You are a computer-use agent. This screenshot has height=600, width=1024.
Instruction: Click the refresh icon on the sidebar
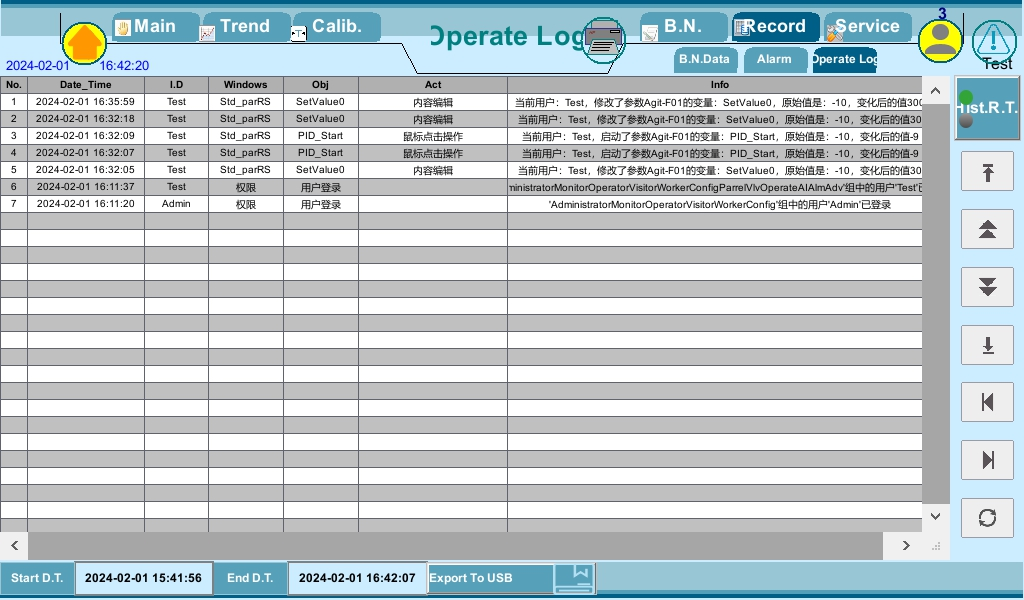coord(987,518)
